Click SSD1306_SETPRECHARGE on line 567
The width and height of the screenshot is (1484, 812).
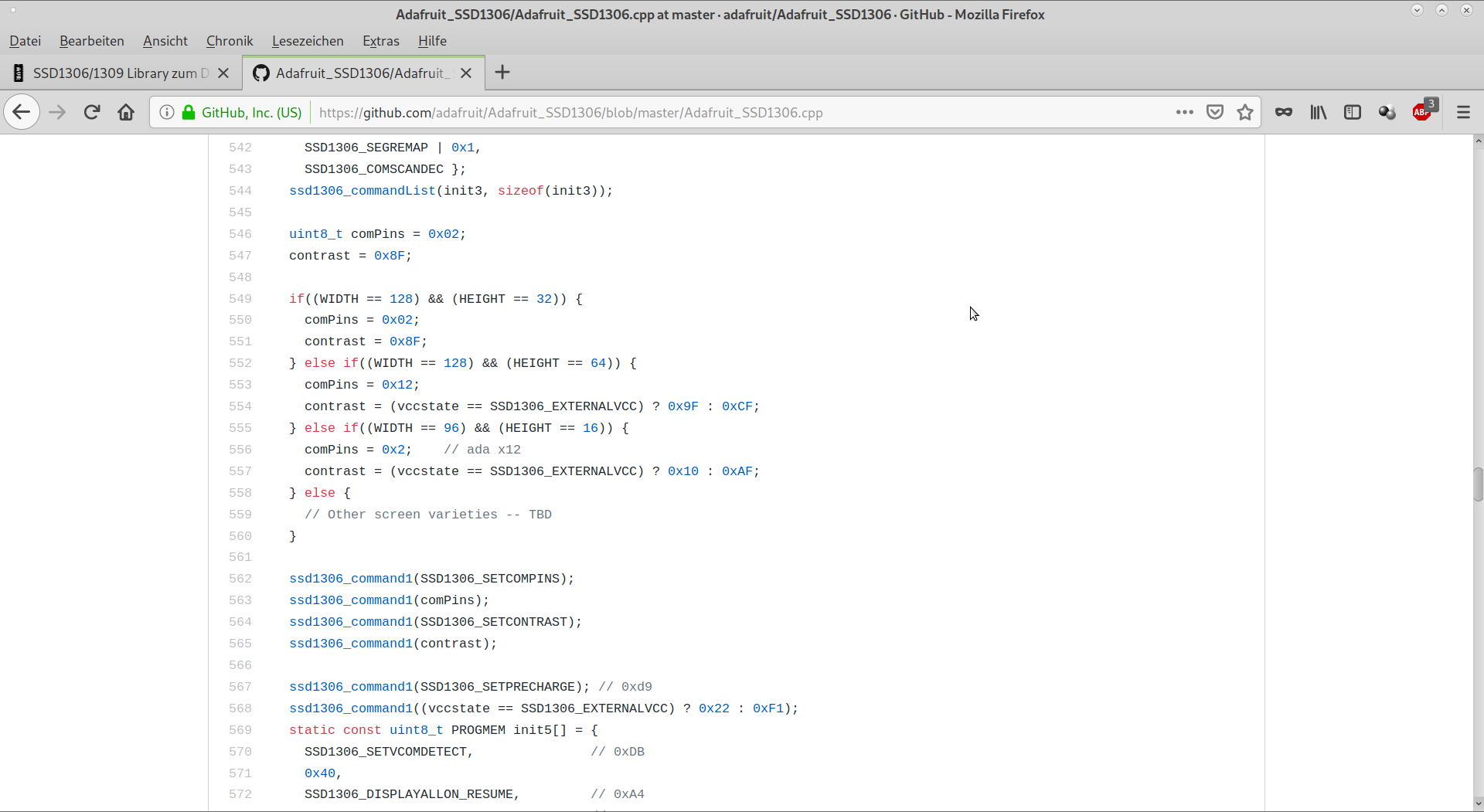[x=498, y=687]
